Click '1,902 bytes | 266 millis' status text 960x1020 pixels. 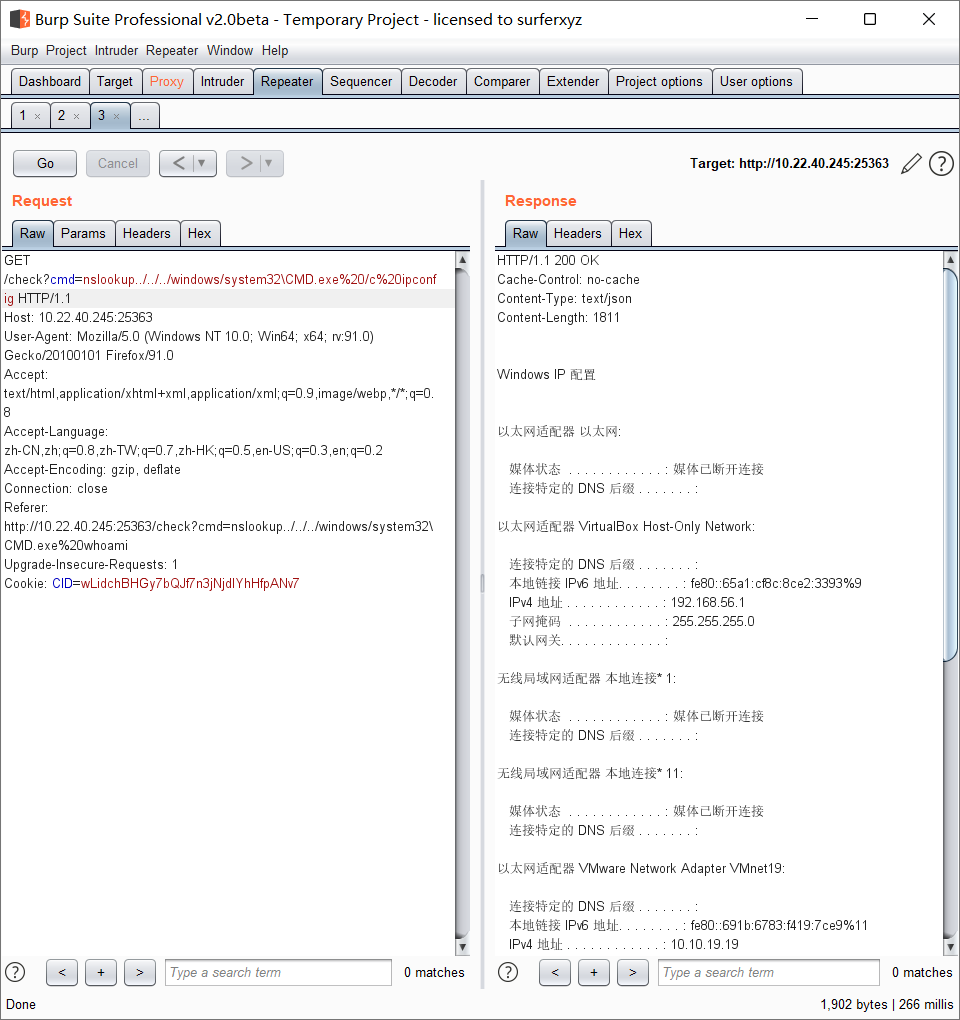point(886,1004)
